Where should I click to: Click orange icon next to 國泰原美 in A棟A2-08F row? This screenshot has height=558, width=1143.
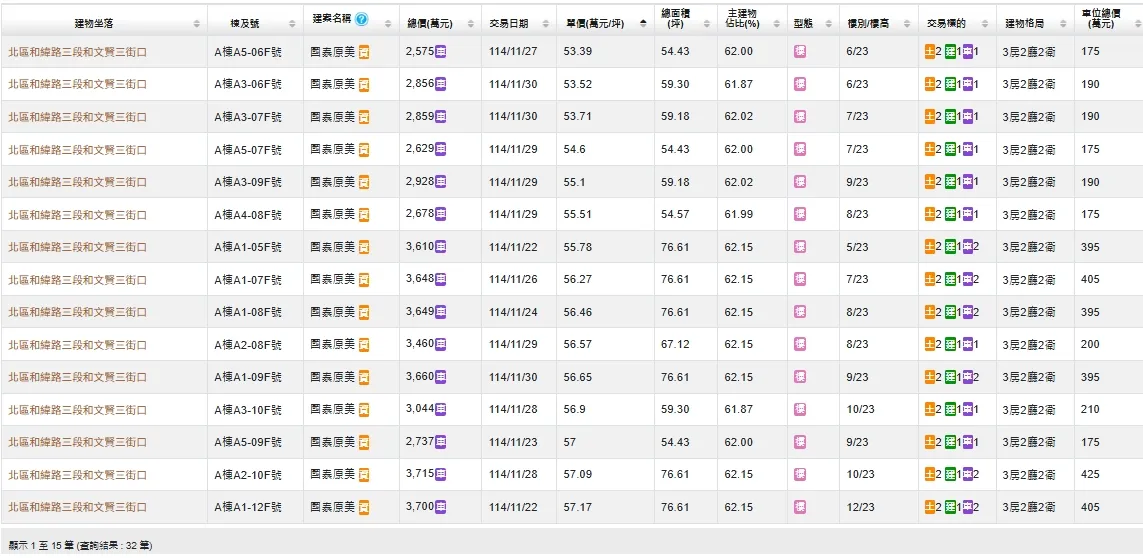[364, 345]
